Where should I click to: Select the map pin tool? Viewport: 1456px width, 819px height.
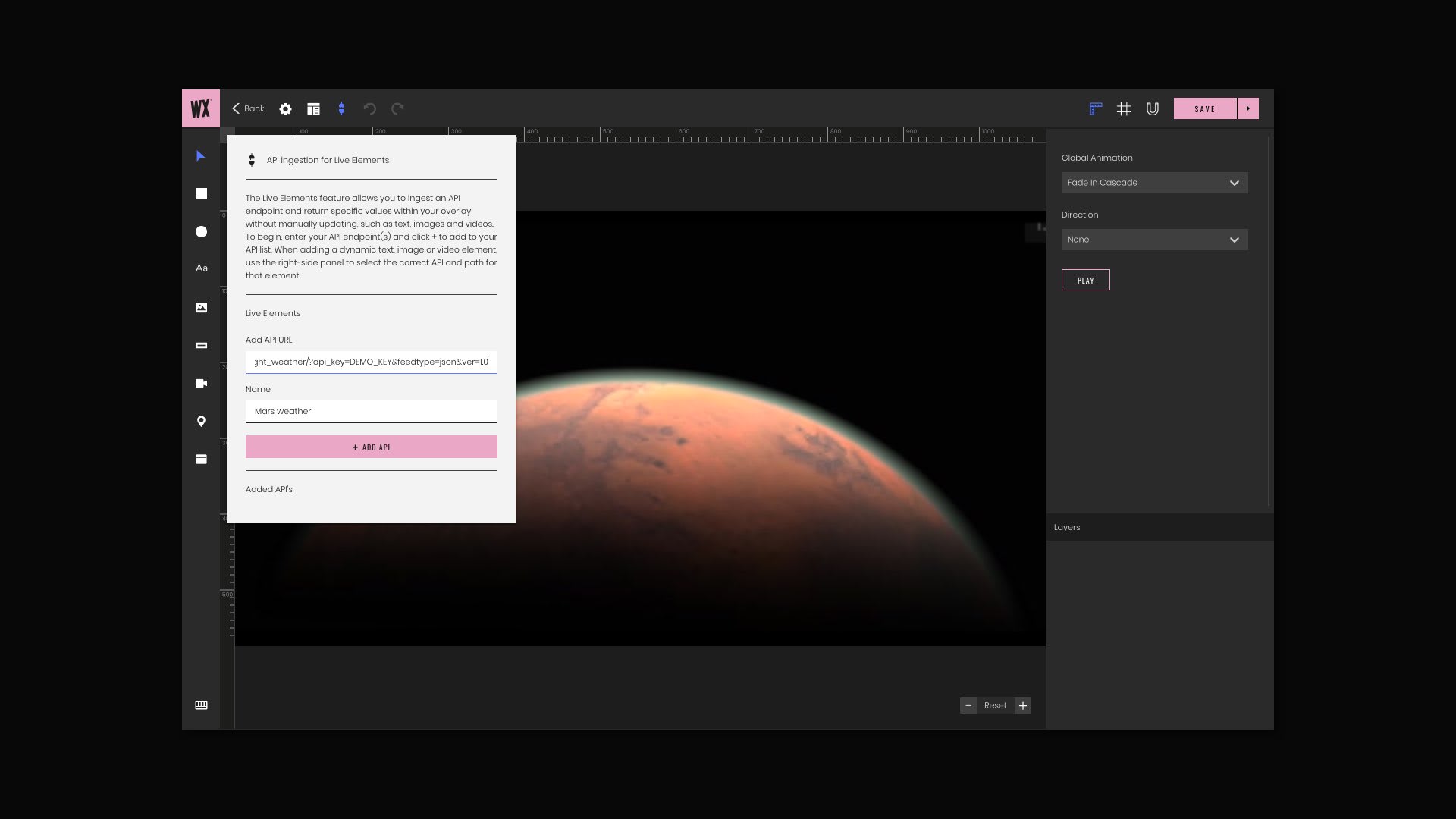point(201,421)
